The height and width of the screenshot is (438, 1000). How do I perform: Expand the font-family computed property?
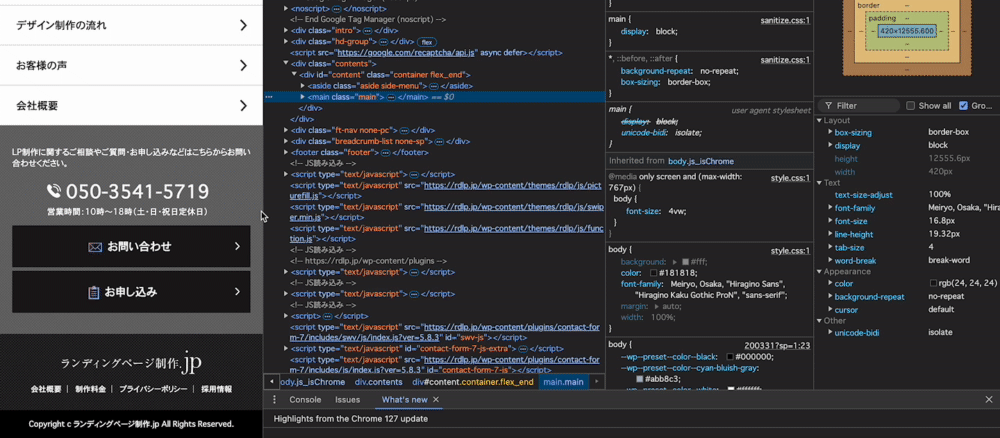tap(830, 208)
